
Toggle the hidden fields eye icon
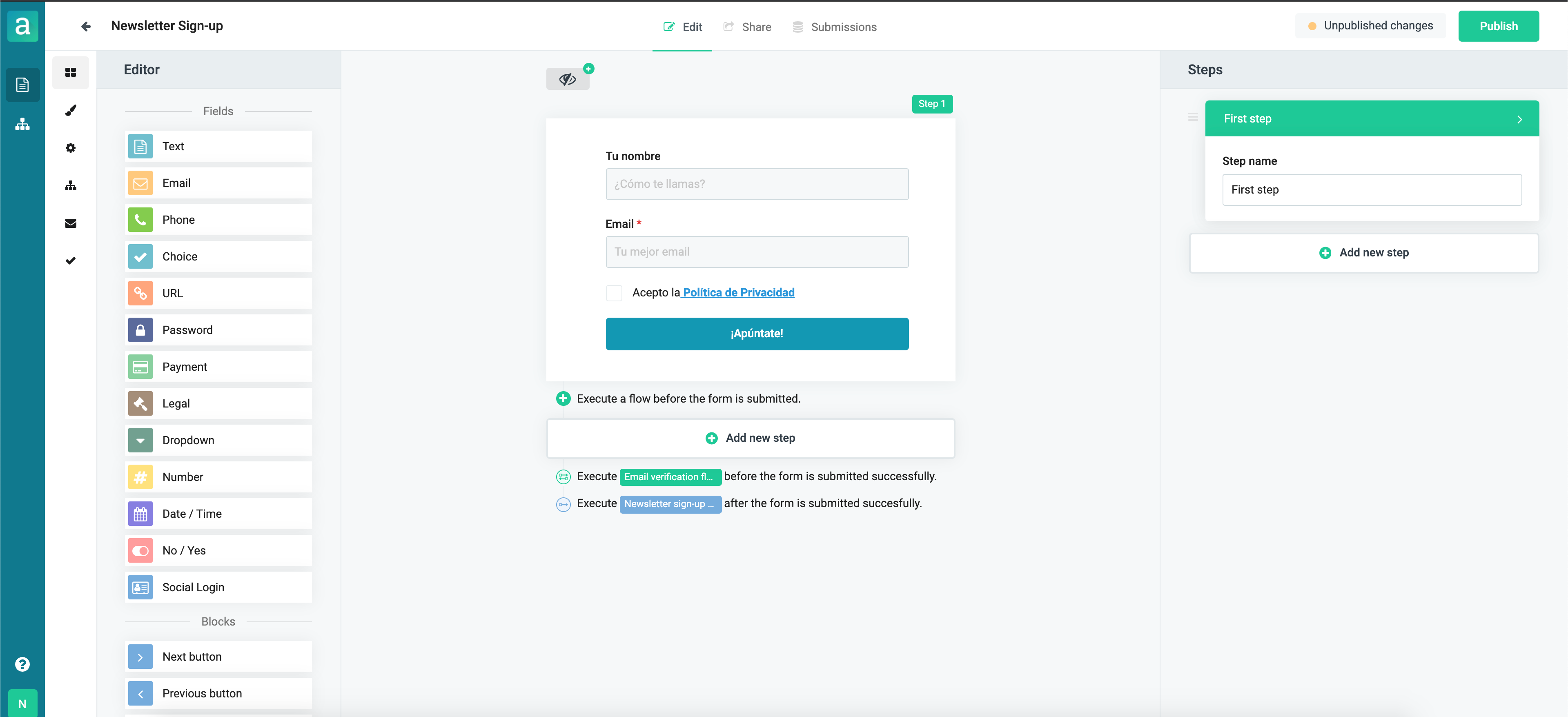[567, 79]
